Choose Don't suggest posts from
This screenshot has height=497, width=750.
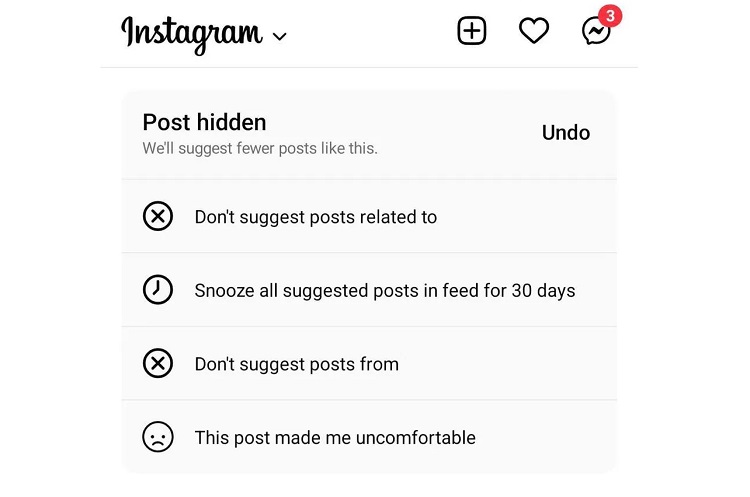click(369, 364)
